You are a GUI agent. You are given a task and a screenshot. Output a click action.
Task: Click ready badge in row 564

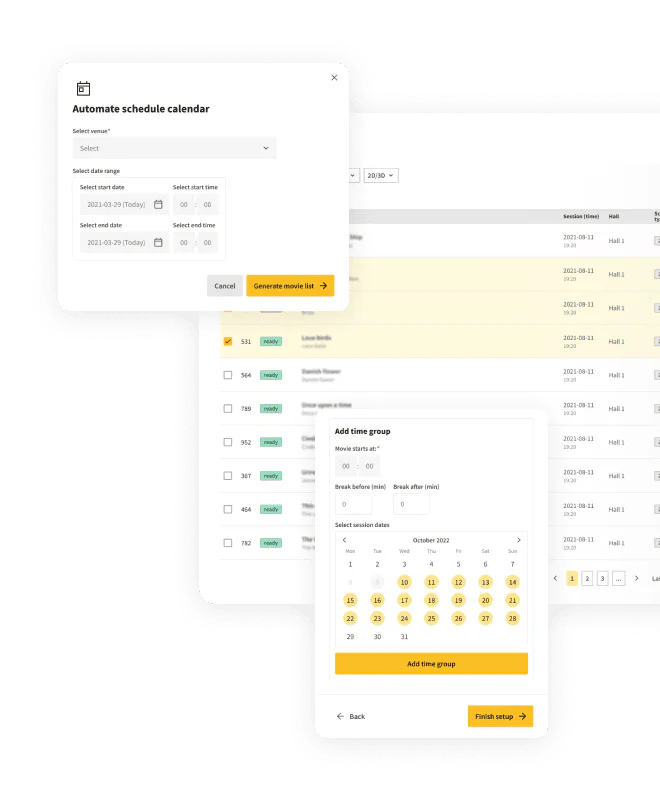coord(271,375)
